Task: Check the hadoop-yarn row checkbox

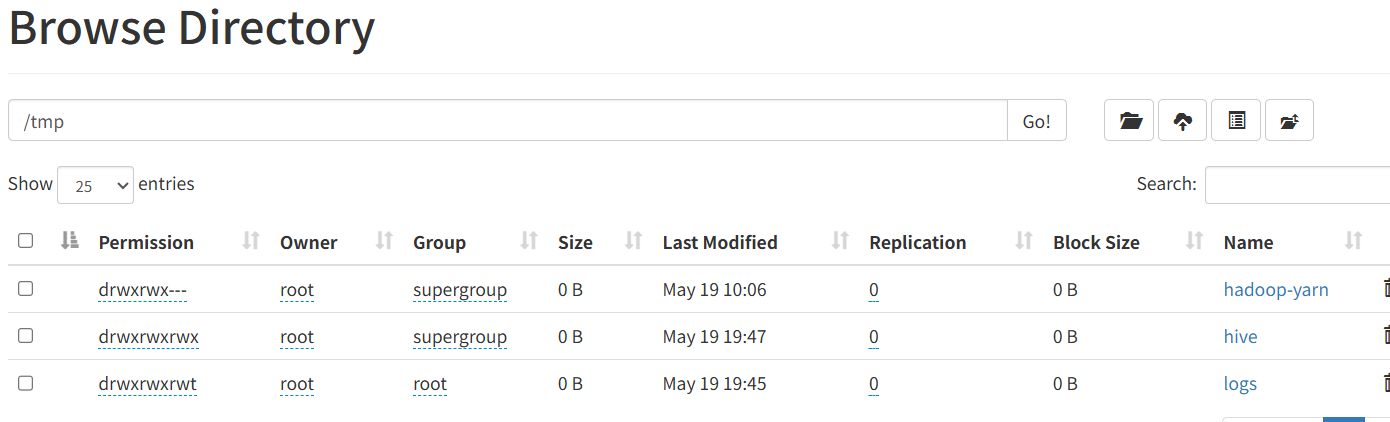Action: 26,289
